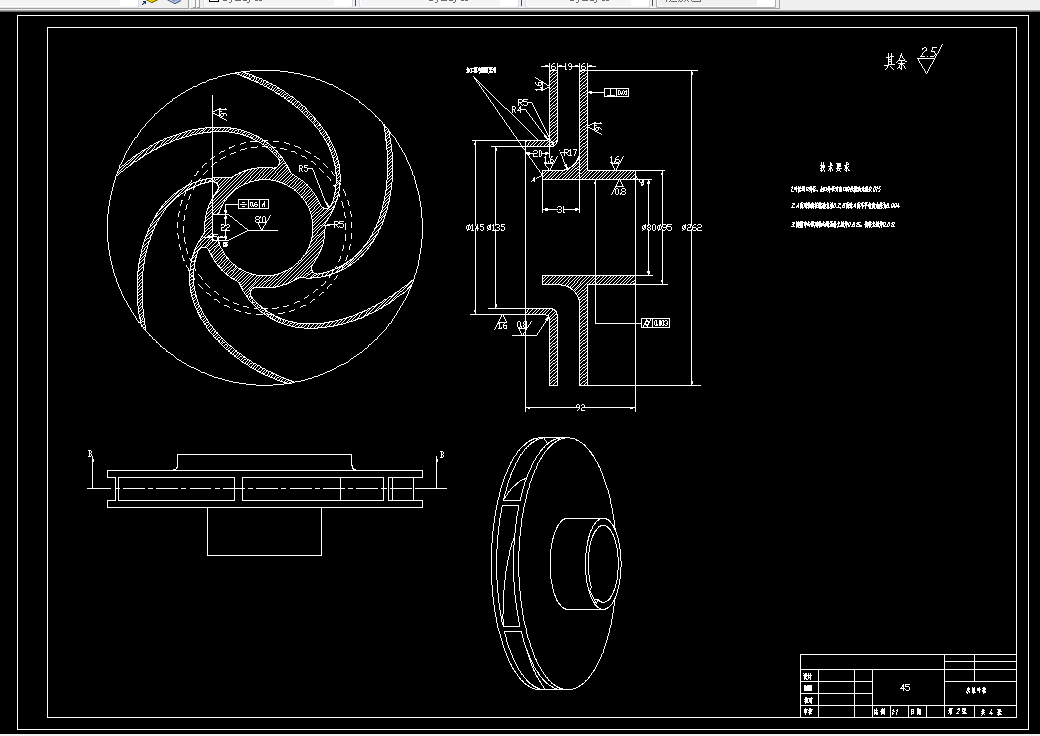
Task: Select the 技术要求 heading text
Action: (x=834, y=168)
